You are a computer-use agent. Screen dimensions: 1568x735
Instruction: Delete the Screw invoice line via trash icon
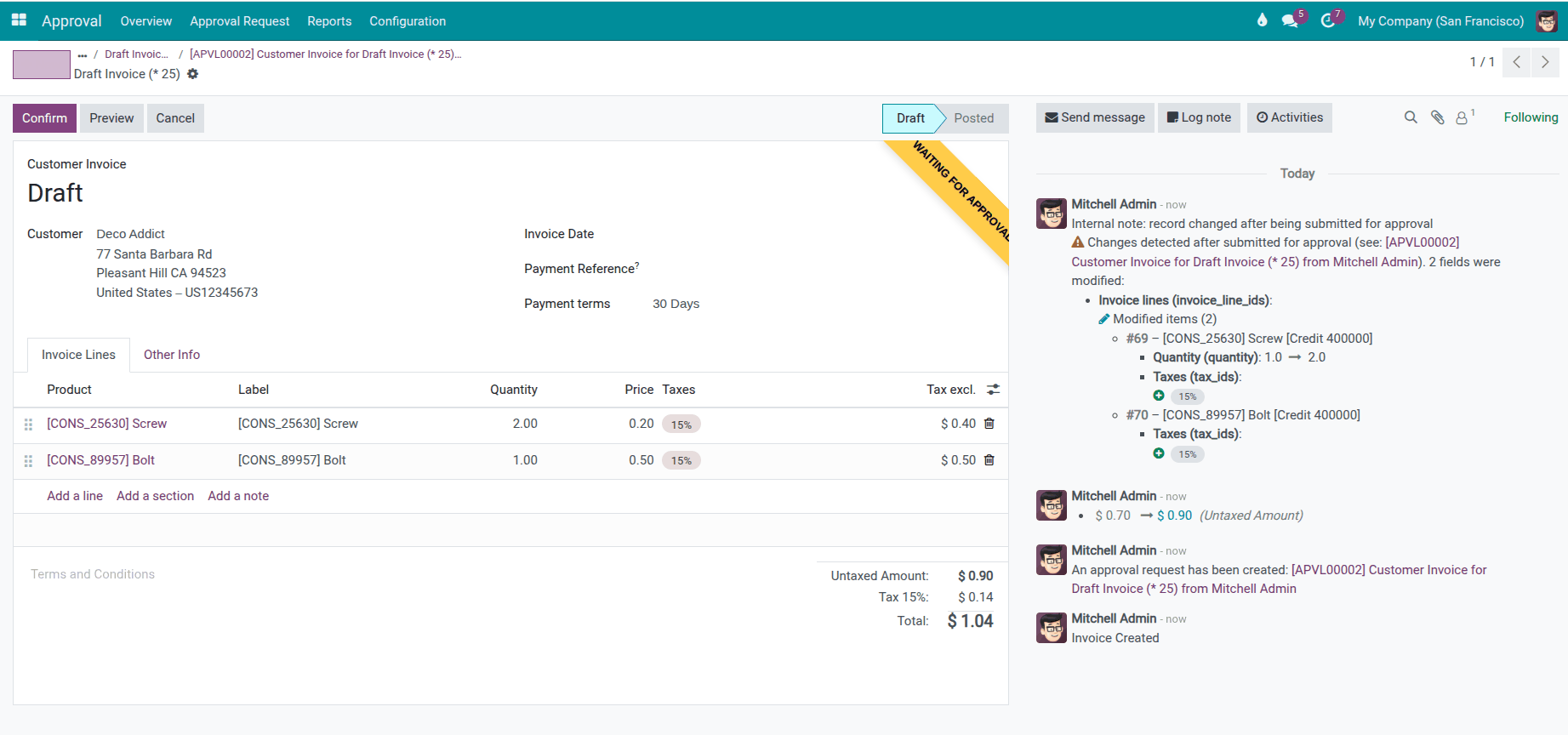[989, 424]
